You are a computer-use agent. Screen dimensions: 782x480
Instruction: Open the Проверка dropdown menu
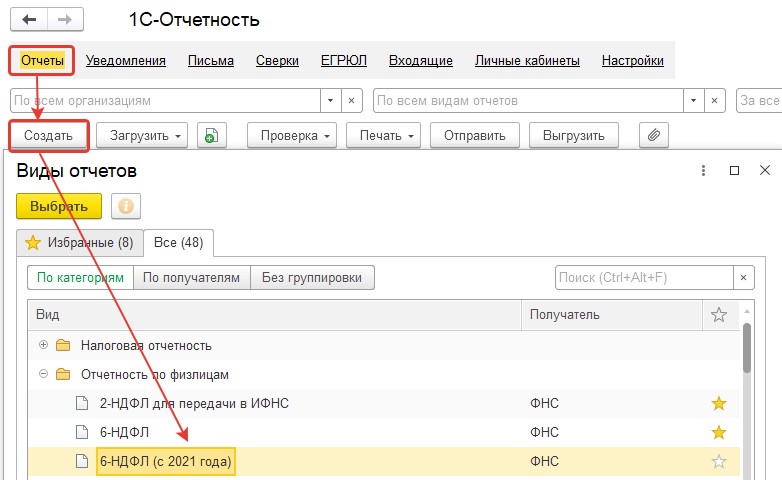click(292, 136)
